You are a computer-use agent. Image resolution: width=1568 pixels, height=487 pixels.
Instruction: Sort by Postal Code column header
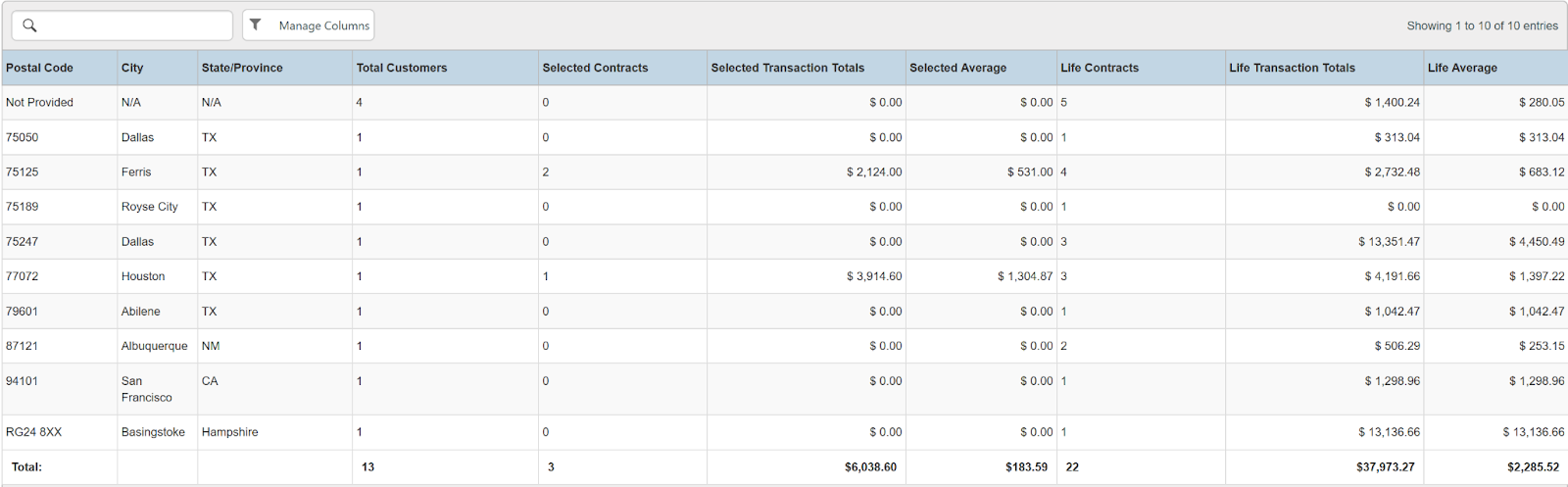(x=39, y=68)
